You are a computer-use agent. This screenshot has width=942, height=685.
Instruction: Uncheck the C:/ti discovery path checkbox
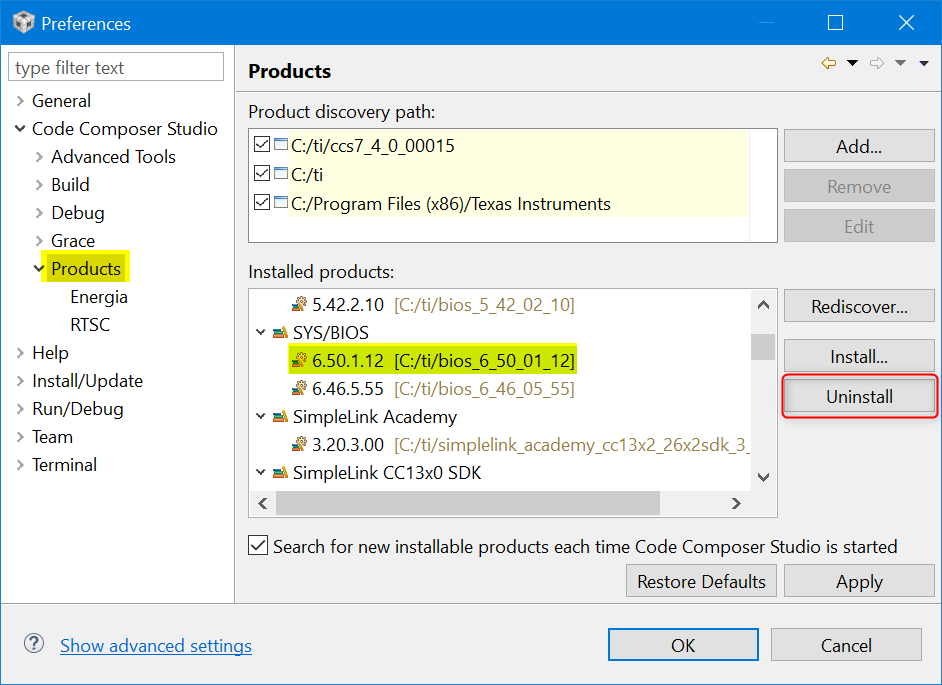(x=262, y=174)
